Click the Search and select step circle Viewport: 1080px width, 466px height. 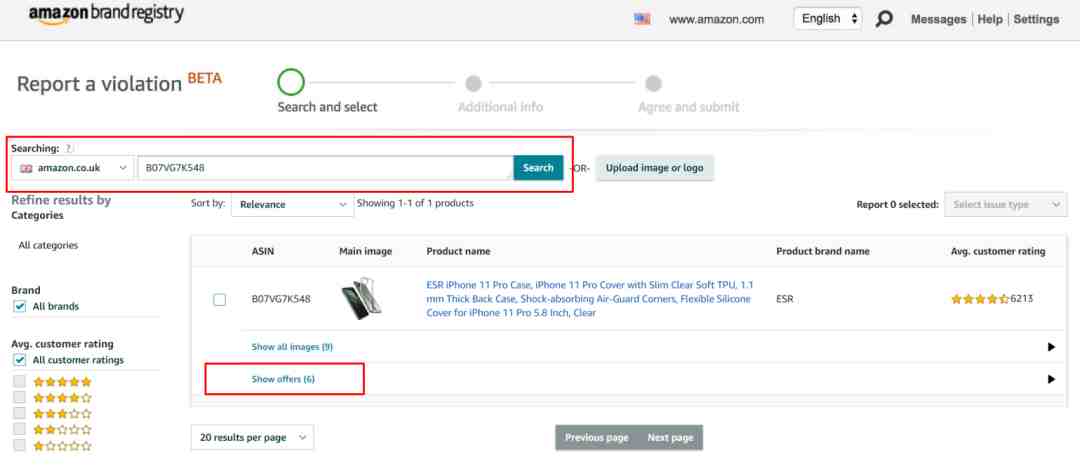tap(291, 83)
